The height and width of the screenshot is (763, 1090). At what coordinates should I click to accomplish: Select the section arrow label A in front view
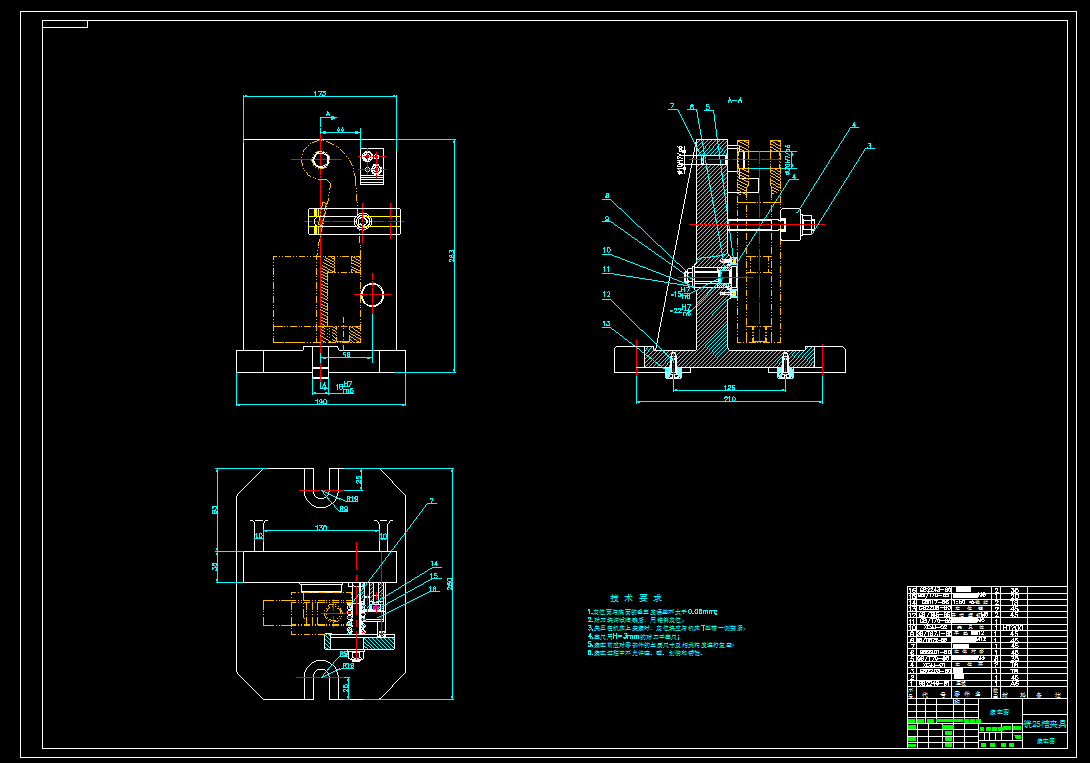click(x=327, y=113)
